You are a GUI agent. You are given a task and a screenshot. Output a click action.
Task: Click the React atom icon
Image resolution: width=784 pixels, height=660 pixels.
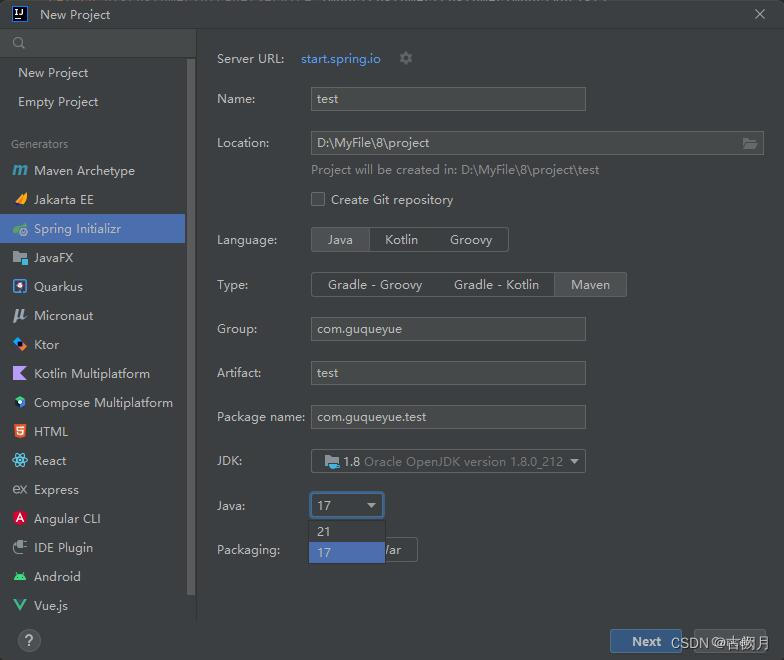tap(20, 460)
